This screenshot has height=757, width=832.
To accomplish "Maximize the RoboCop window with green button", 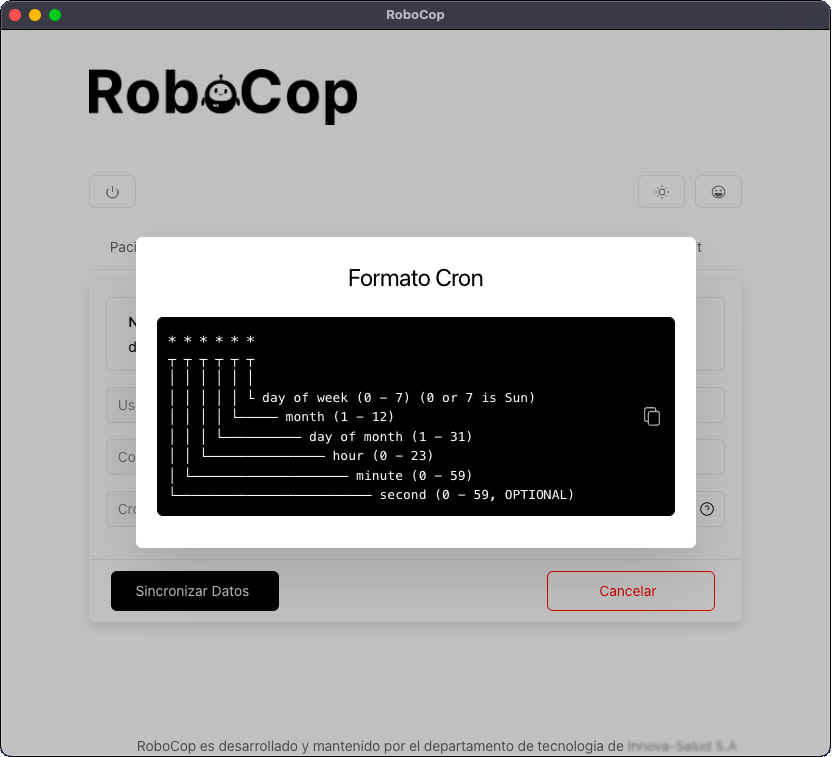I will tap(55, 15).
